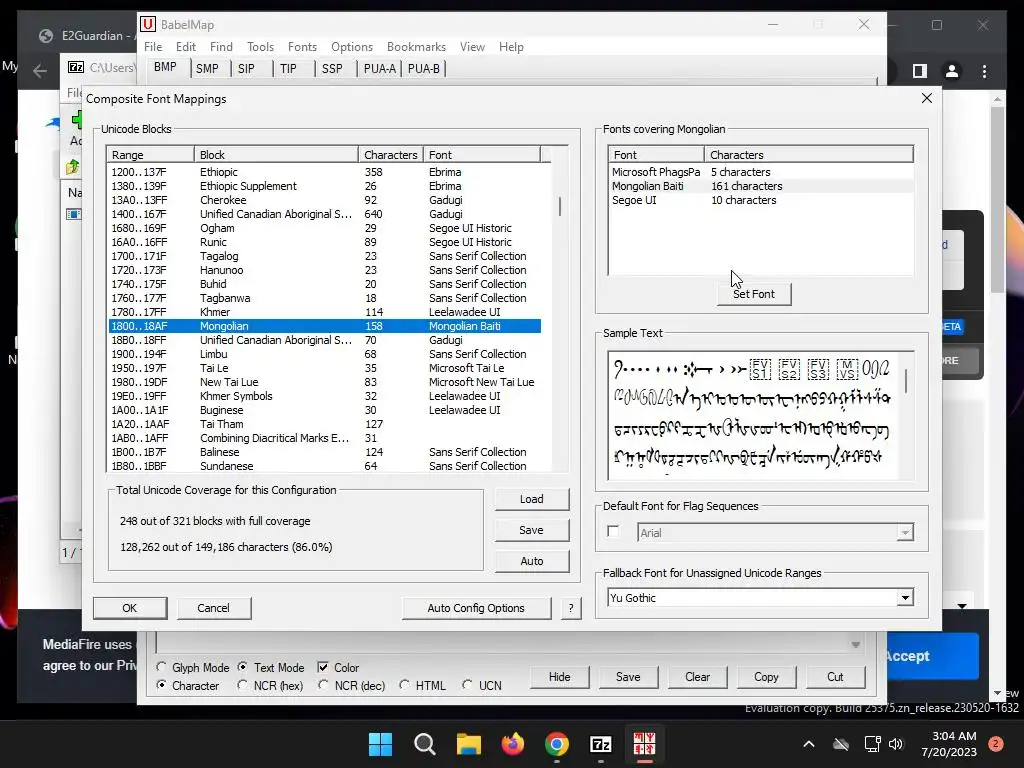Toggle Chrome side panel icon
The width and height of the screenshot is (1024, 768).
coord(920,71)
